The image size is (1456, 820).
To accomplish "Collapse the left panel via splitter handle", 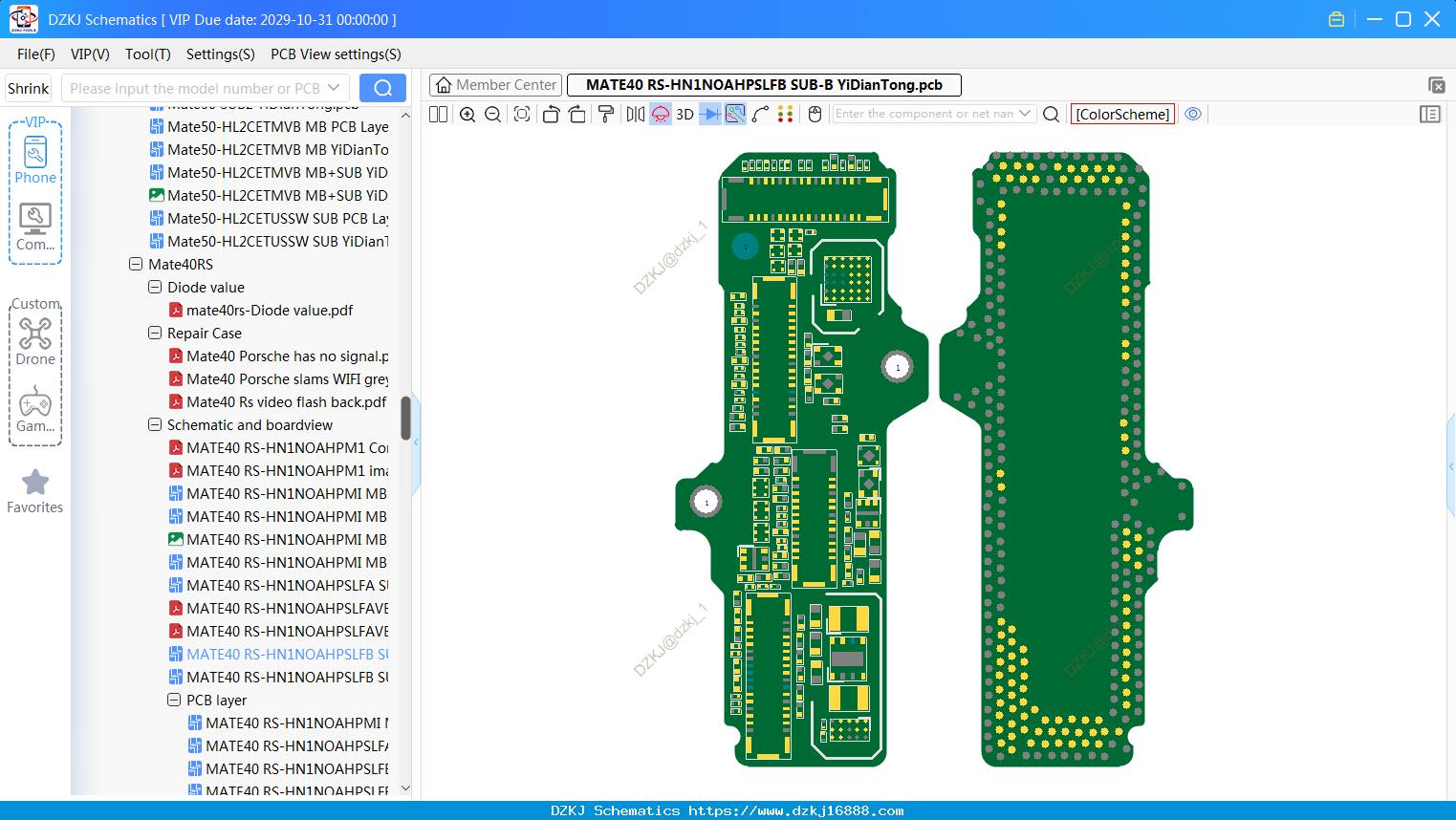I will pyautogui.click(x=416, y=442).
